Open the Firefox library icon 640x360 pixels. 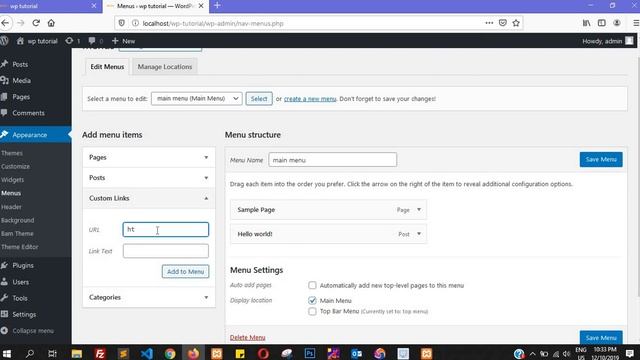(587, 23)
